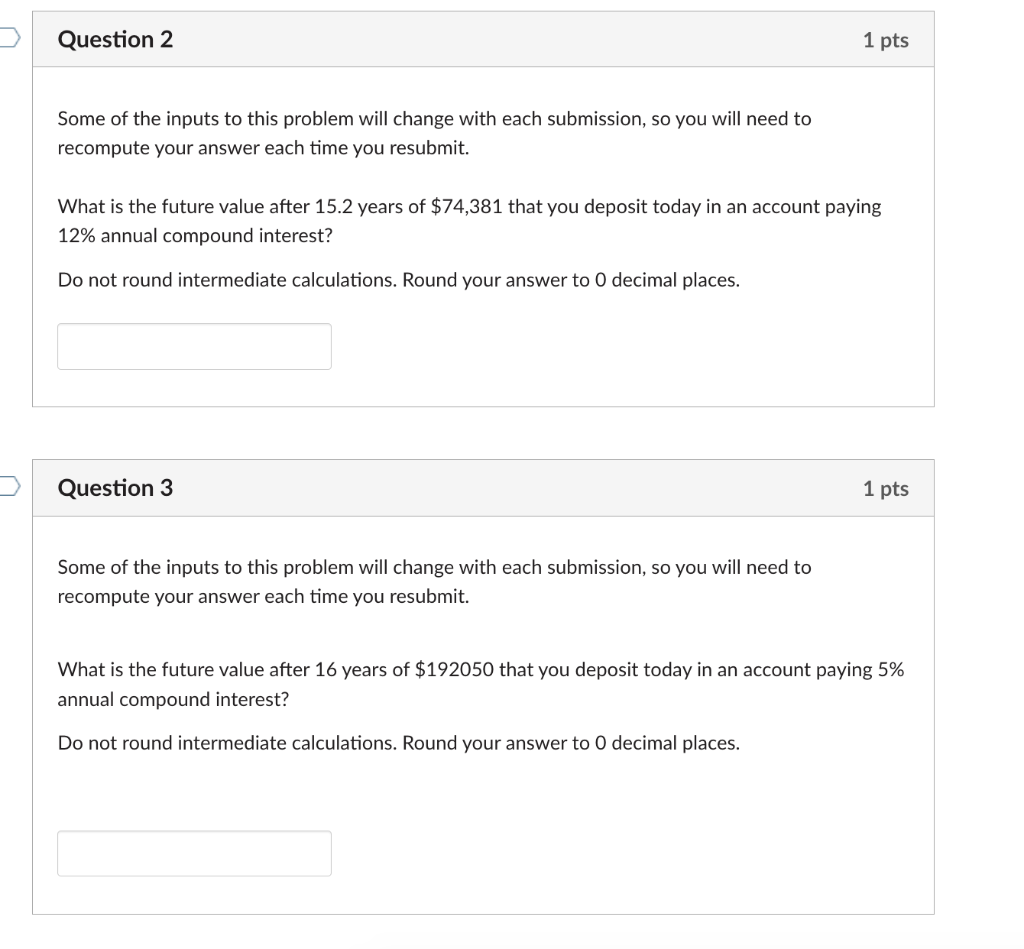The height and width of the screenshot is (949, 1024).
Task: Expand the Question 3 panel header
Action: pyautogui.click(x=484, y=488)
